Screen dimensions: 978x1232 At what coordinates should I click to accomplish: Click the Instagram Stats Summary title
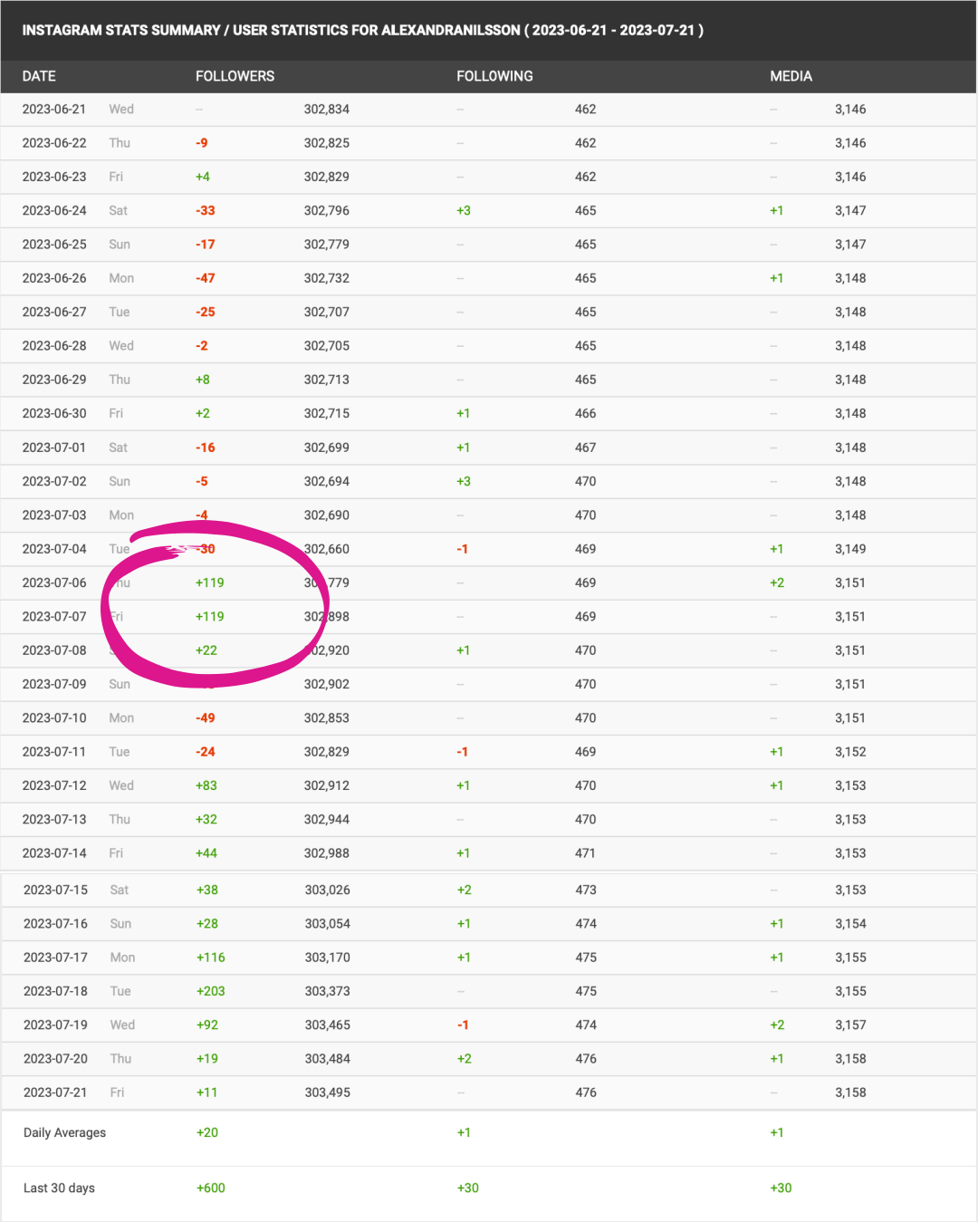(362, 30)
